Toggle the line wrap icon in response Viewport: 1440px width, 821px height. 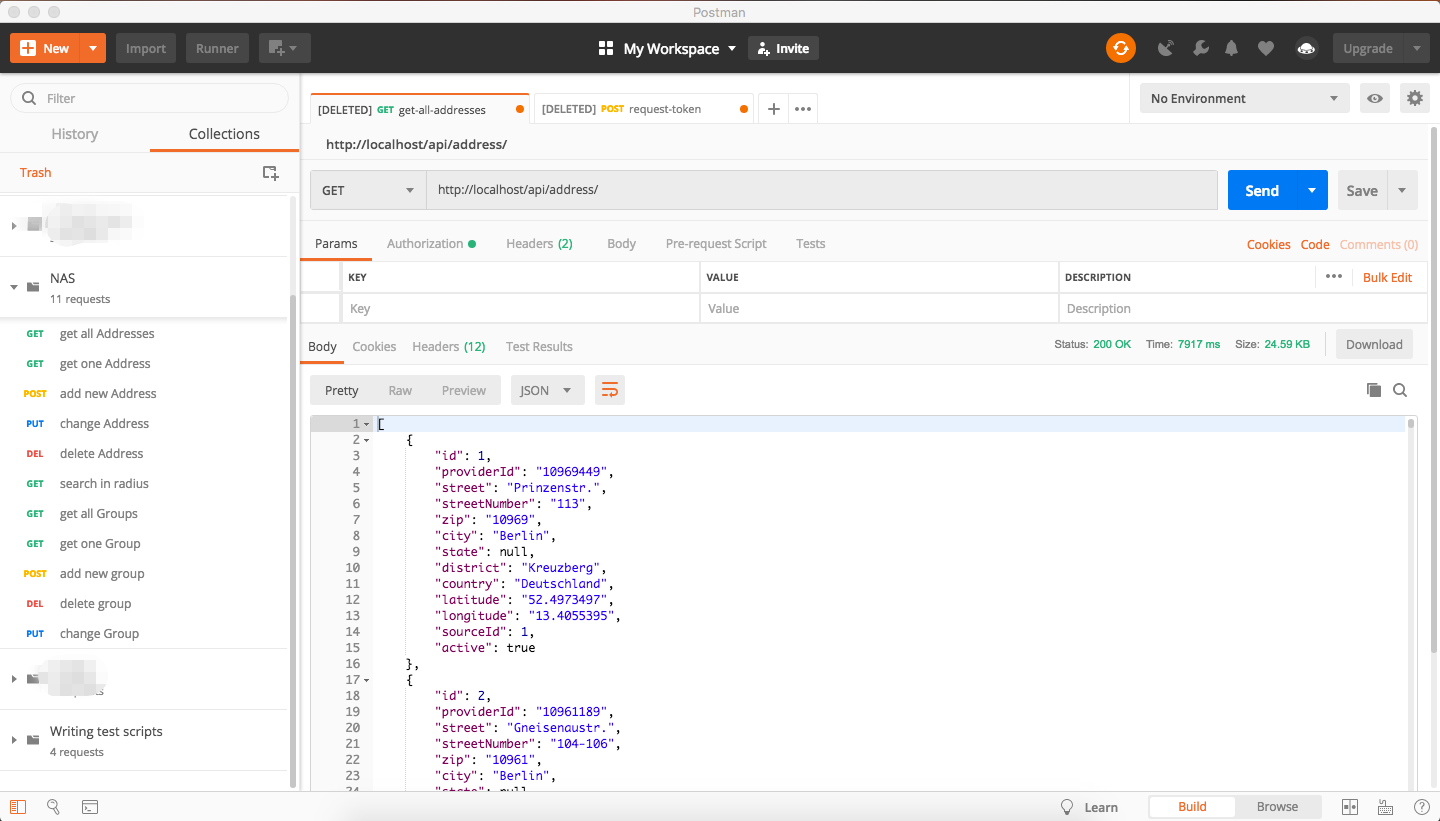point(610,390)
